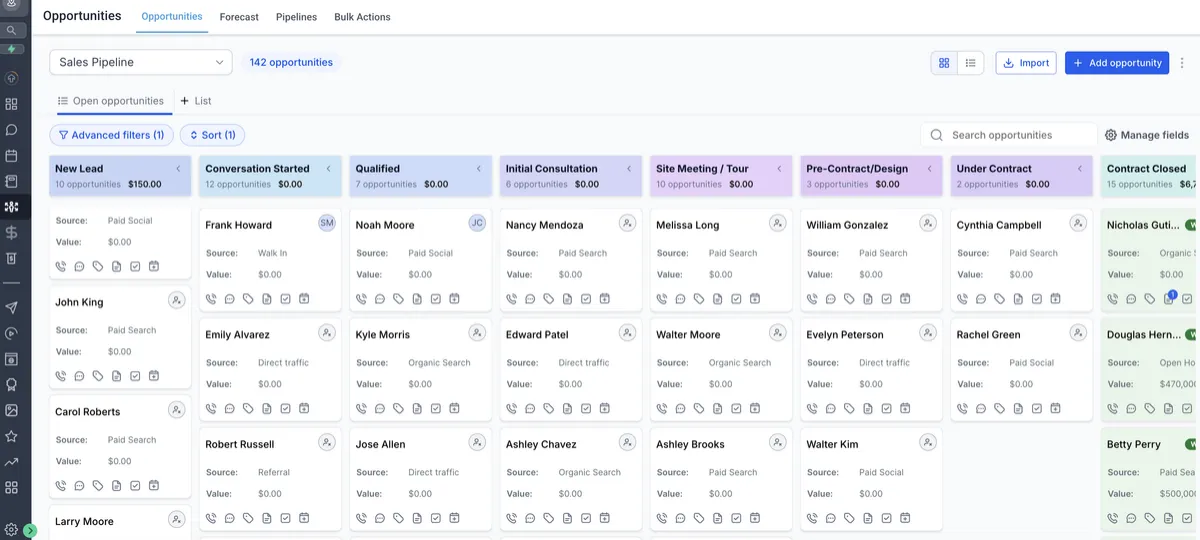Open the Reputation star icon in the sidebar

pos(12,436)
